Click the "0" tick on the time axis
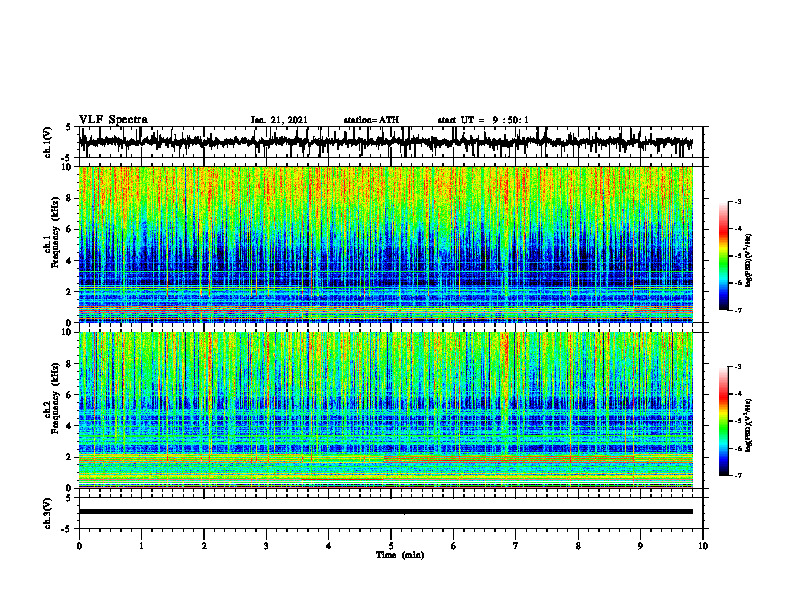This screenshot has height=612, width=792. [79, 546]
